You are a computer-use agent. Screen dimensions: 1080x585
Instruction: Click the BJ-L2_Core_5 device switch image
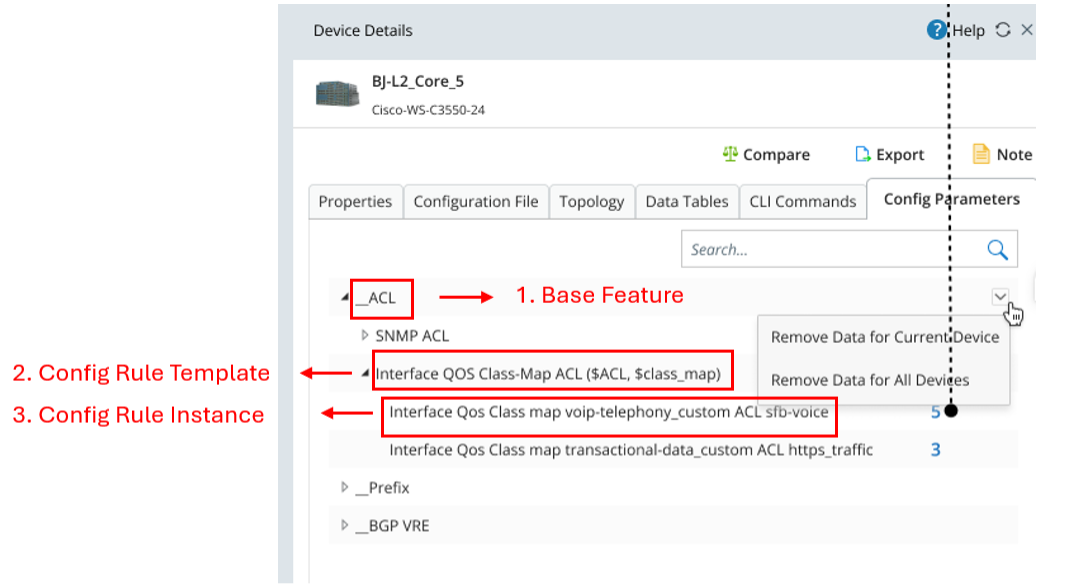click(337, 94)
